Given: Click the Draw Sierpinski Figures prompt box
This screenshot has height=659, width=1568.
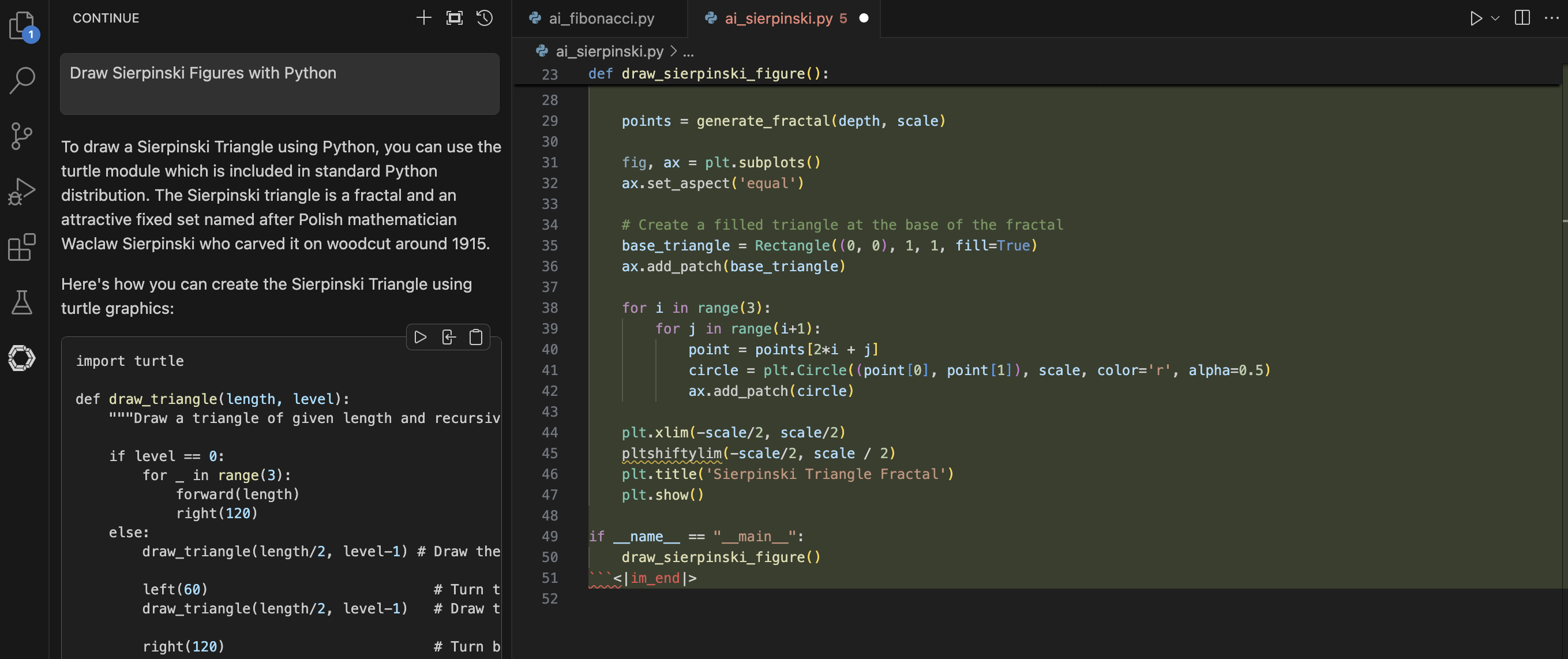Looking at the screenshot, I should pyautogui.click(x=279, y=84).
